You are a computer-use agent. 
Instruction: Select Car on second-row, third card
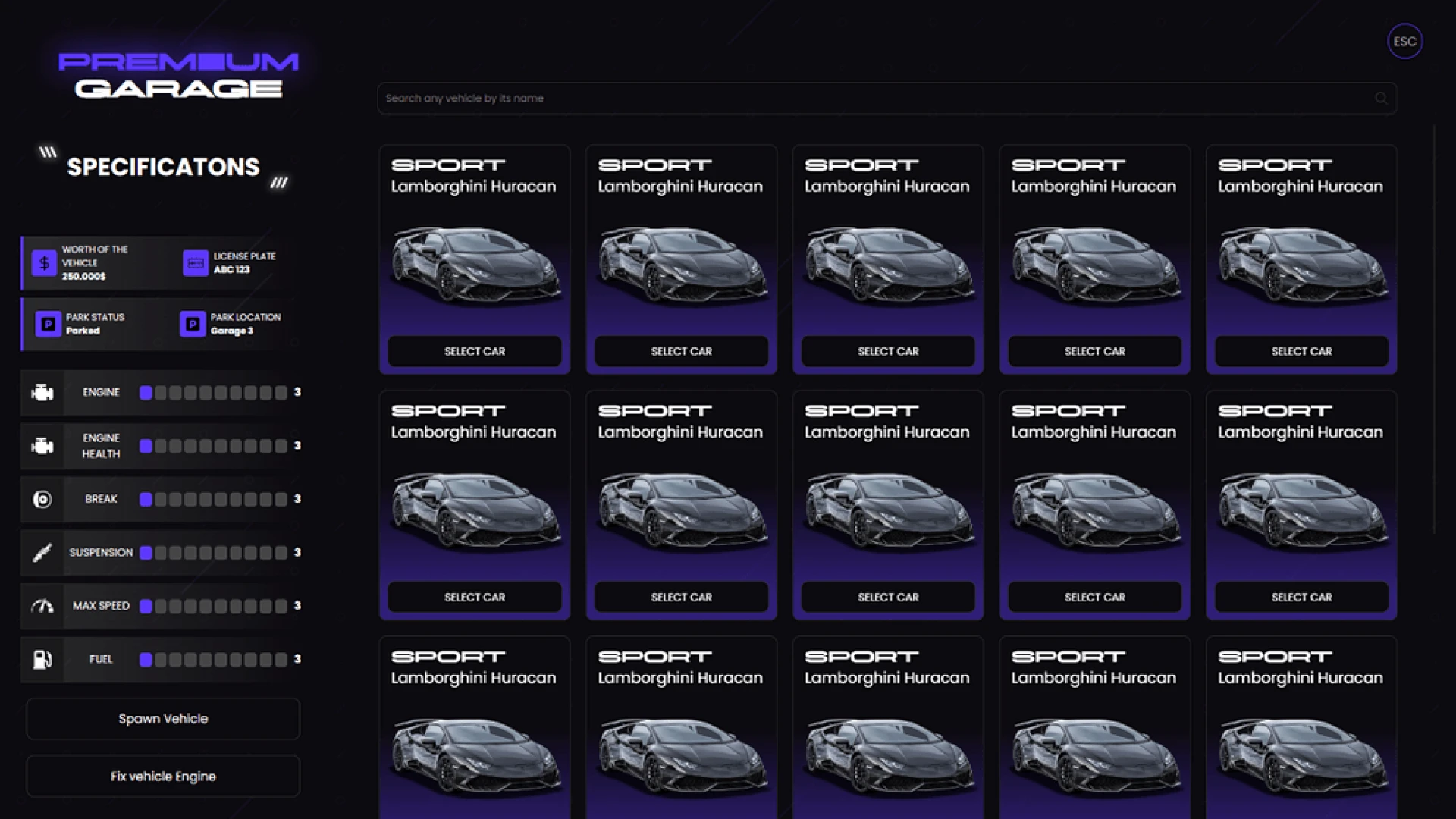point(888,597)
